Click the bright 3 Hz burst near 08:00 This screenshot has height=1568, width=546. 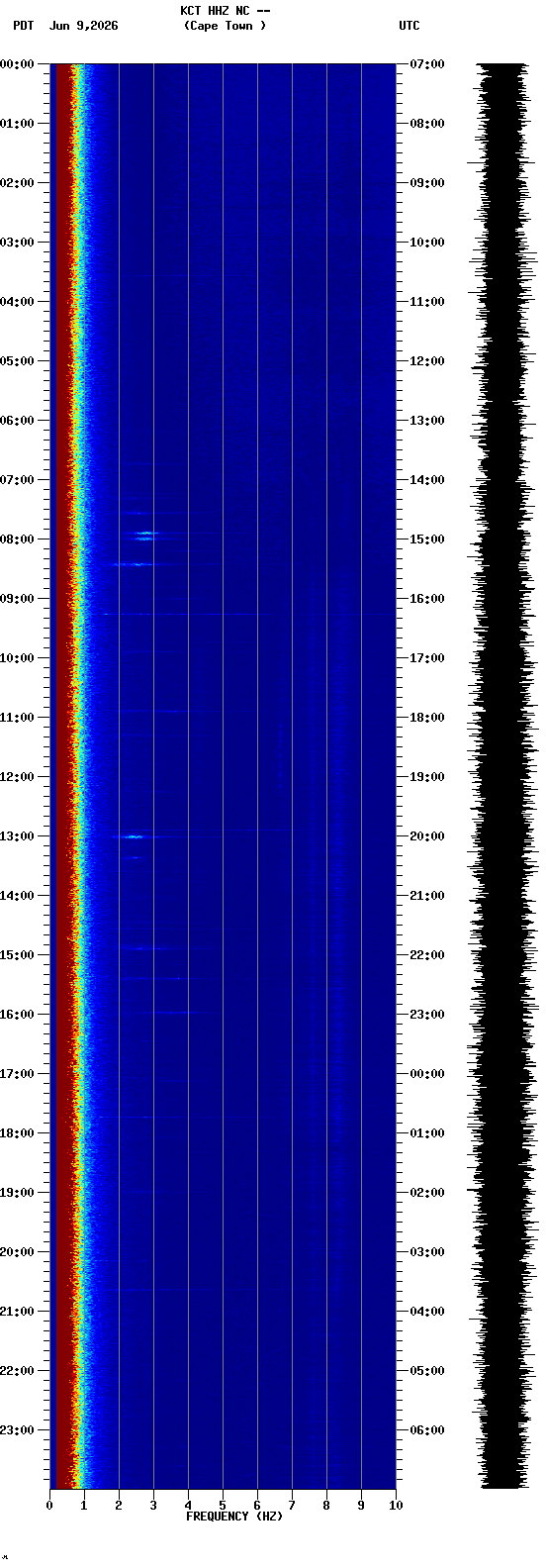point(146,536)
